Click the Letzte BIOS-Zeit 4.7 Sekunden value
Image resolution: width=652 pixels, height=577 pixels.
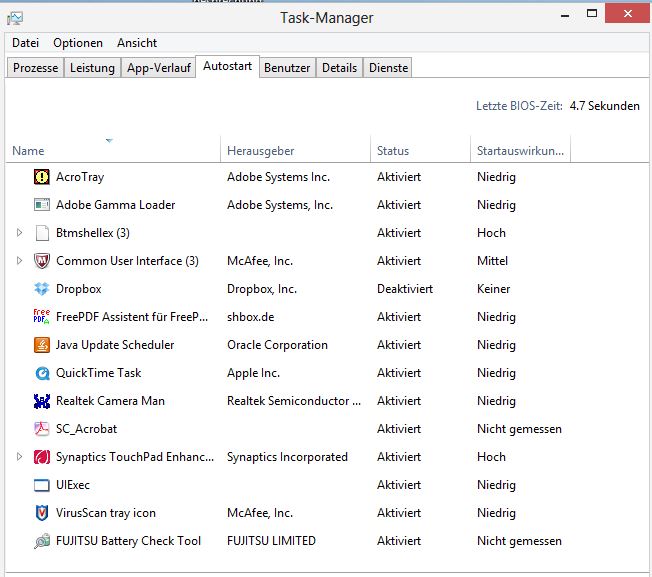(604, 106)
